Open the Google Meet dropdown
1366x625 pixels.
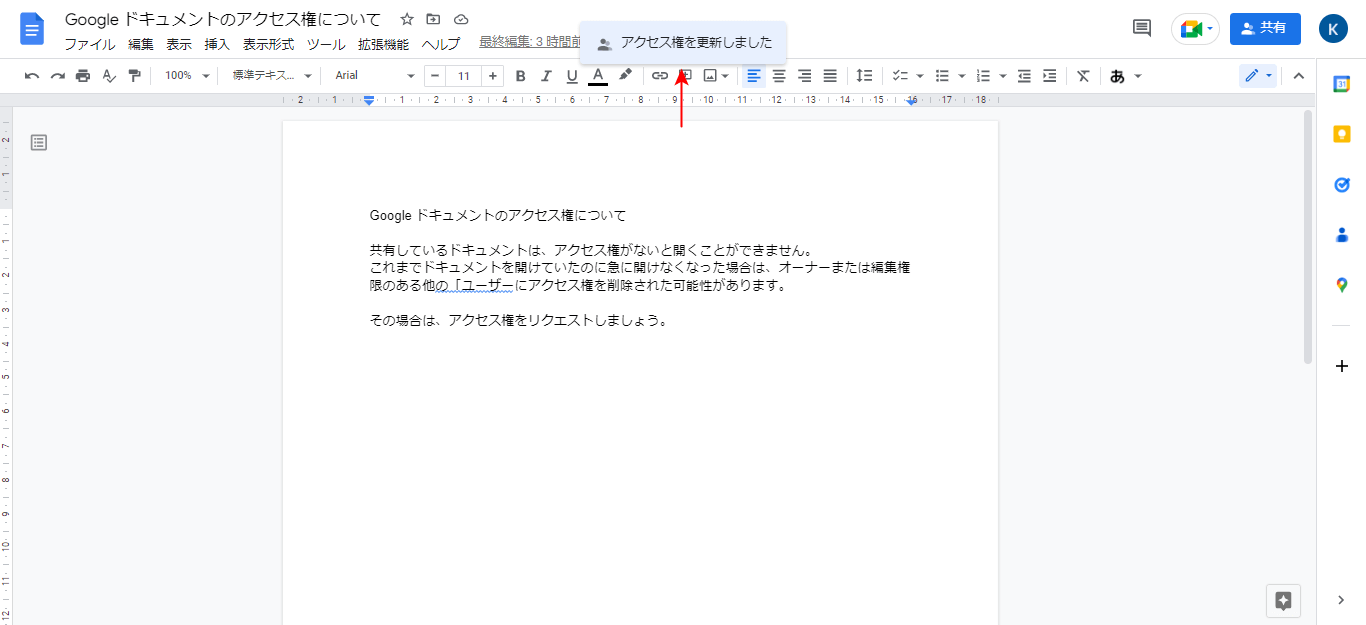click(1195, 29)
